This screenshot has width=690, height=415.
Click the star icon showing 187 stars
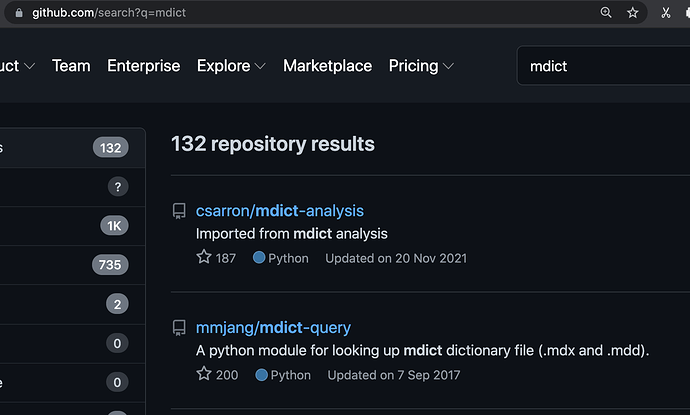click(204, 257)
